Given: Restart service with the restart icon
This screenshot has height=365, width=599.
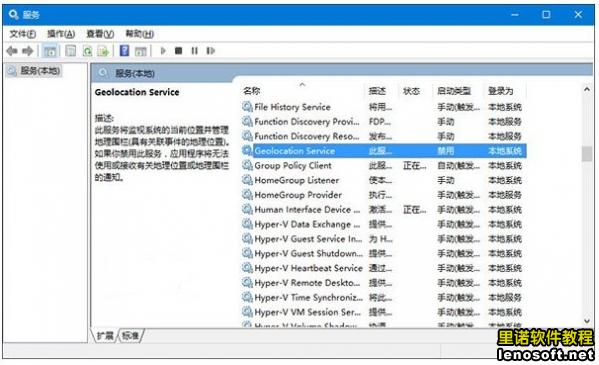Looking at the screenshot, I should pyautogui.click(x=210, y=50).
